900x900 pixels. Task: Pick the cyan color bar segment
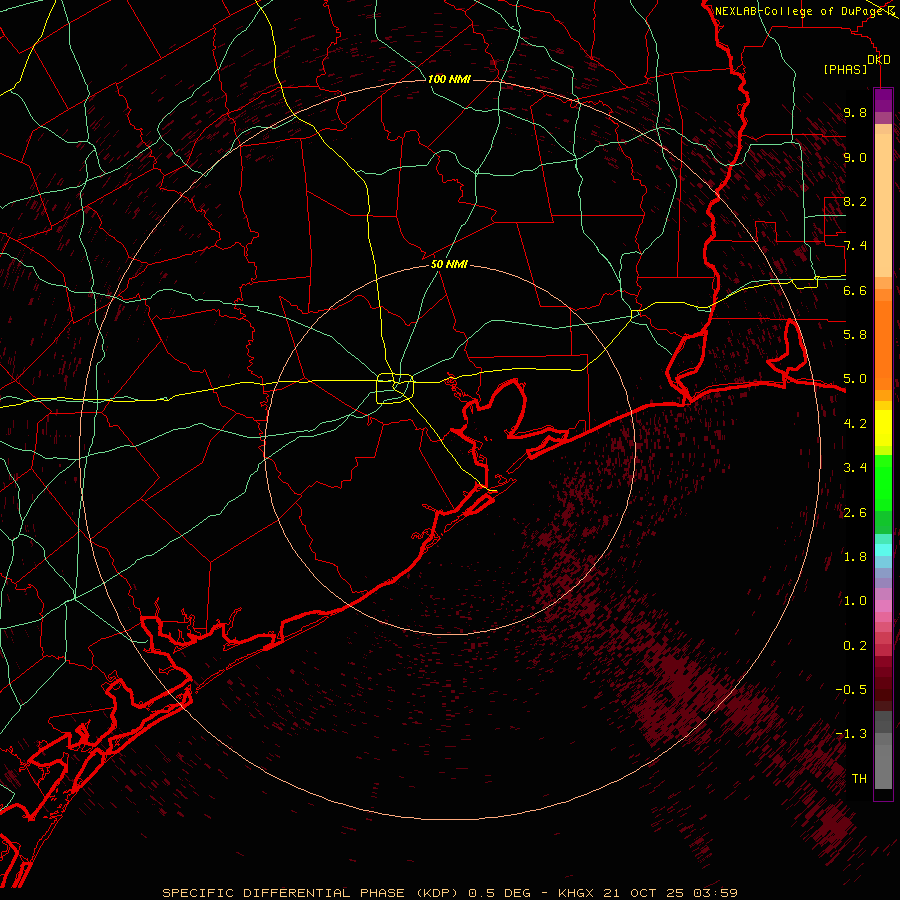[x=883, y=550]
